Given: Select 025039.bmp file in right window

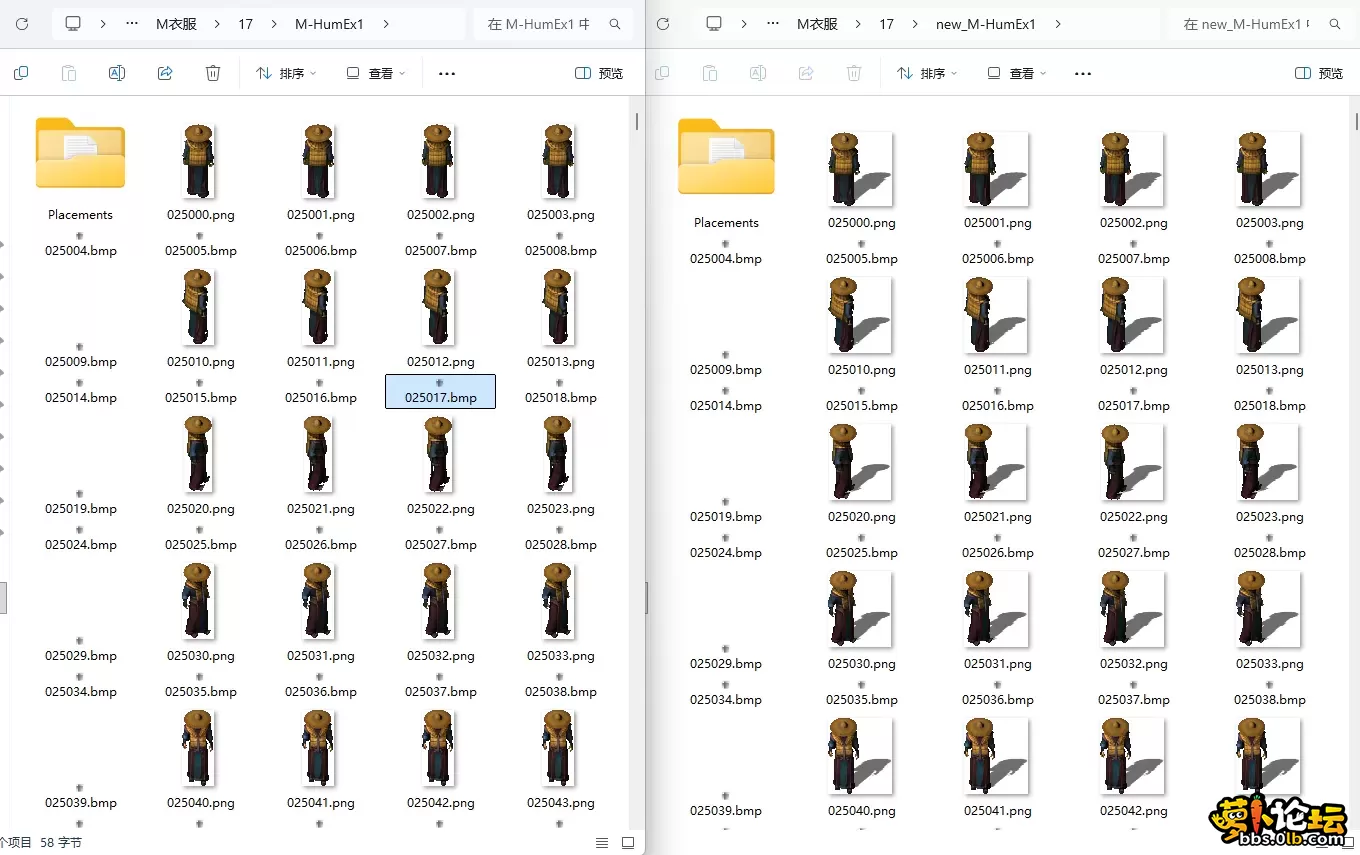Looking at the screenshot, I should (x=726, y=804).
